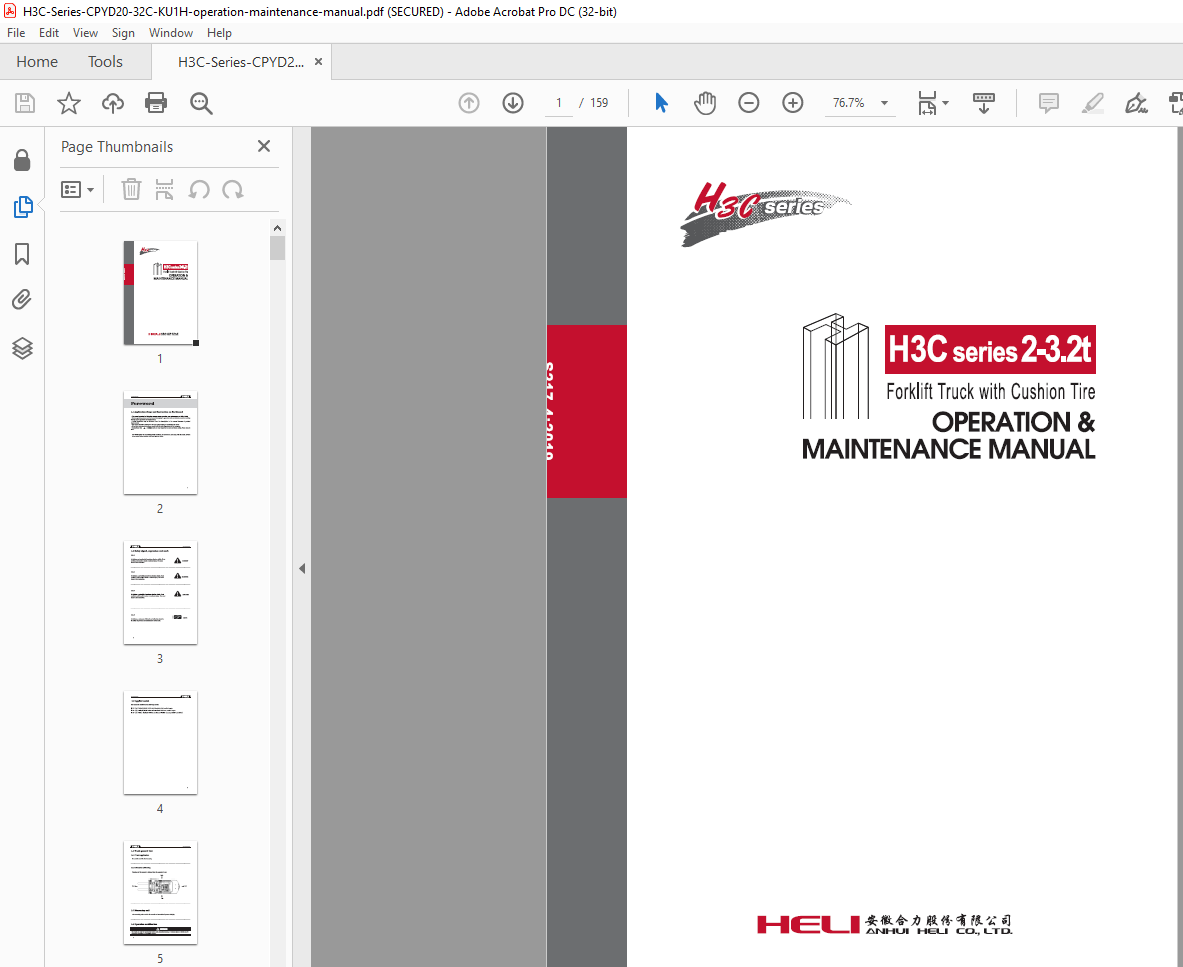Select the arrow Selection tool
This screenshot has width=1183, height=967.
(661, 103)
